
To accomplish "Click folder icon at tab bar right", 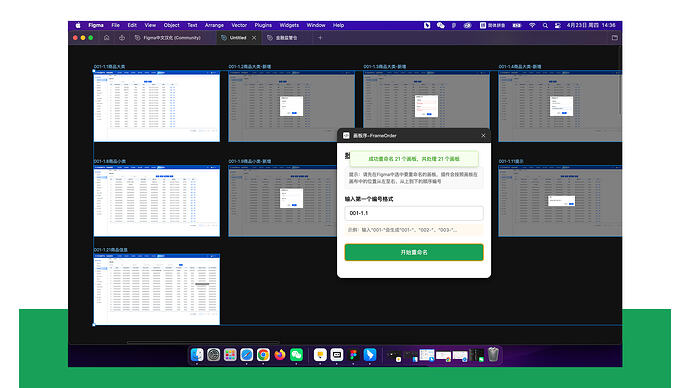I will 615,38.
